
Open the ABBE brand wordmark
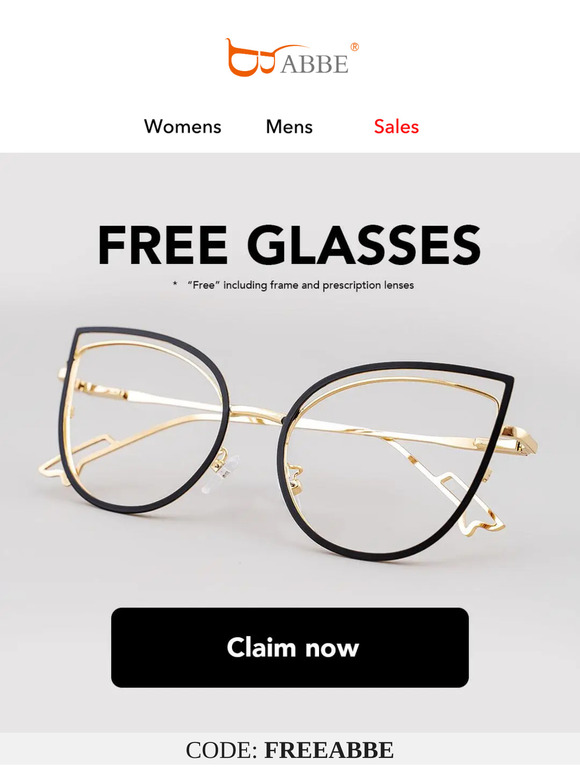(x=314, y=64)
